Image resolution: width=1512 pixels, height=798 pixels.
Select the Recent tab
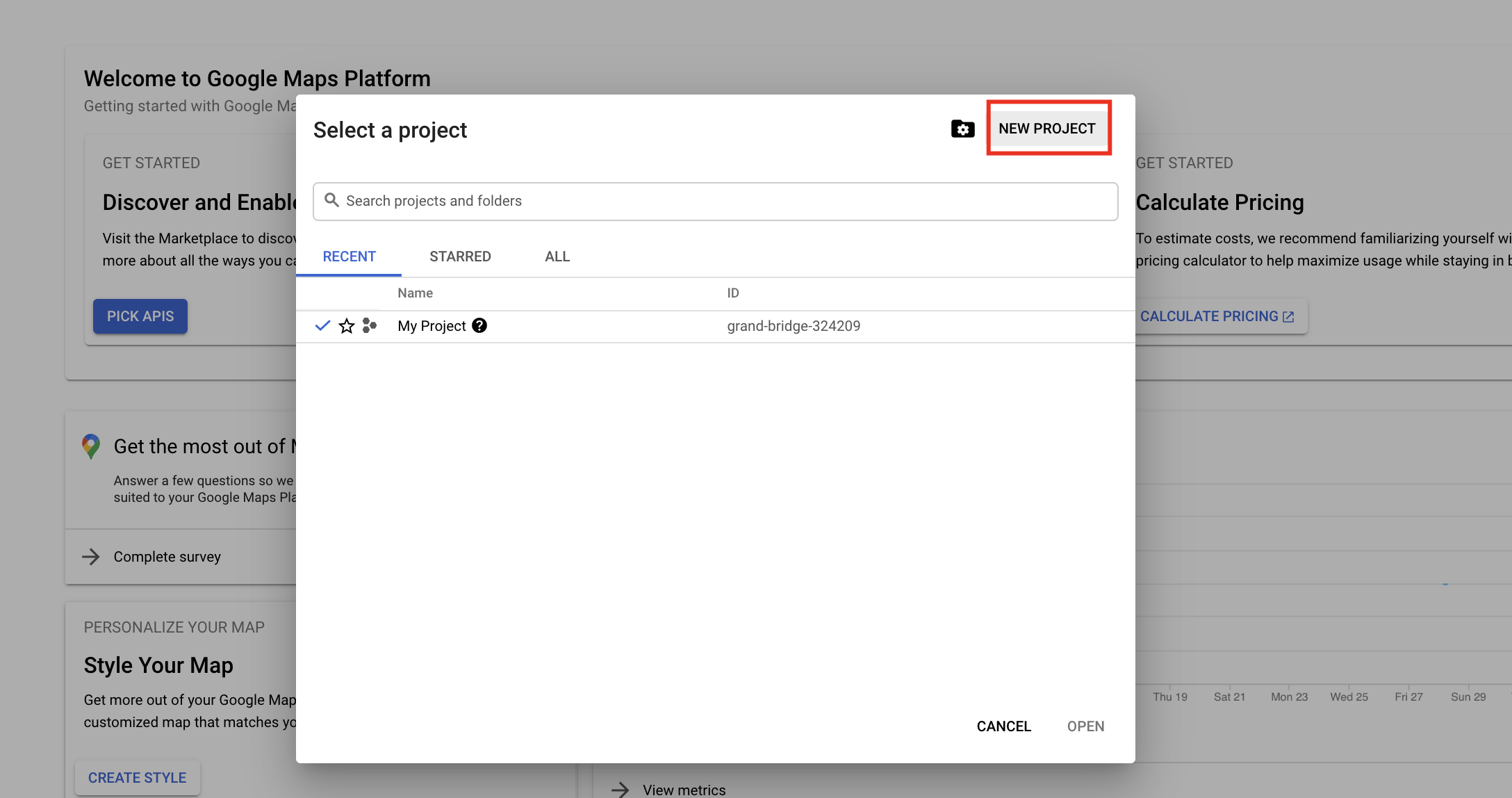[x=349, y=256]
